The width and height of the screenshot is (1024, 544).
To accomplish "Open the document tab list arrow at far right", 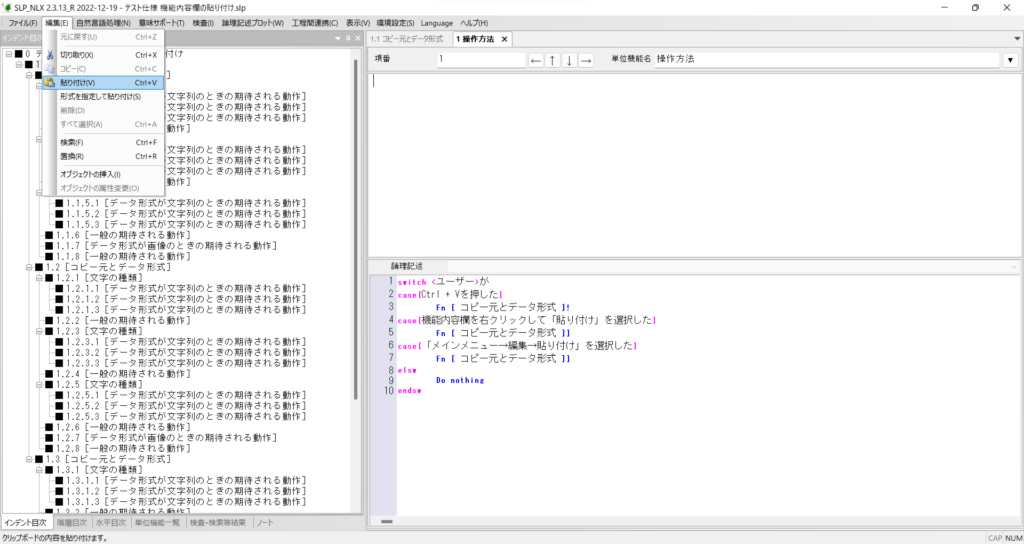I will (x=1016, y=39).
